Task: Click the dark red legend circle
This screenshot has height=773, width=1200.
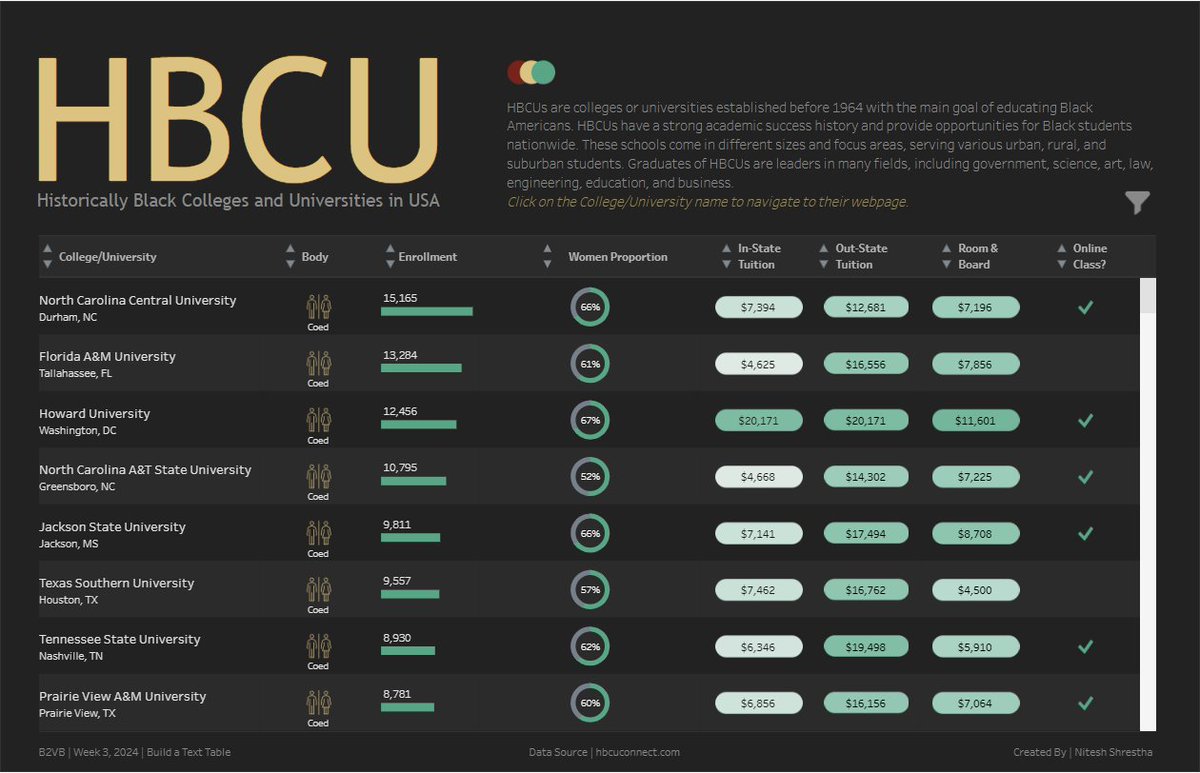Action: (x=515, y=72)
